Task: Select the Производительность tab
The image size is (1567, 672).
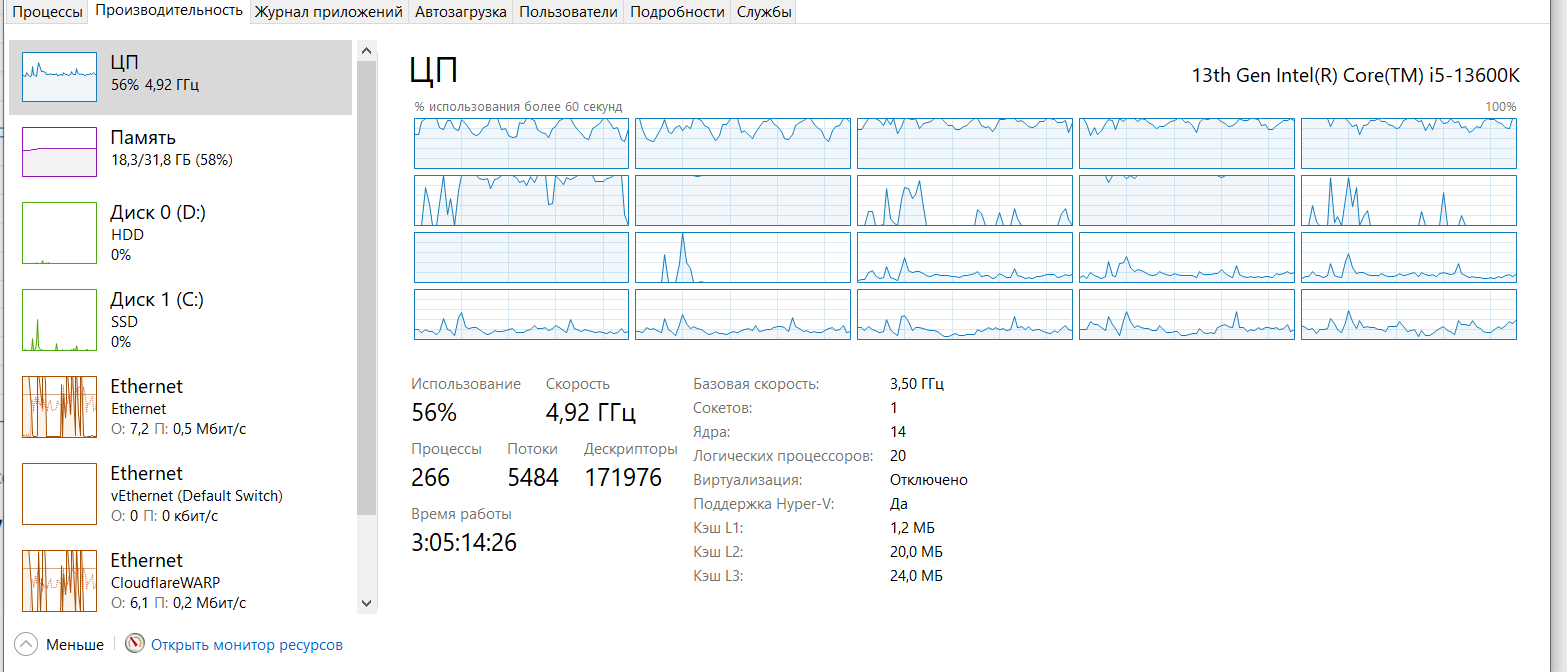Action: 169,11
